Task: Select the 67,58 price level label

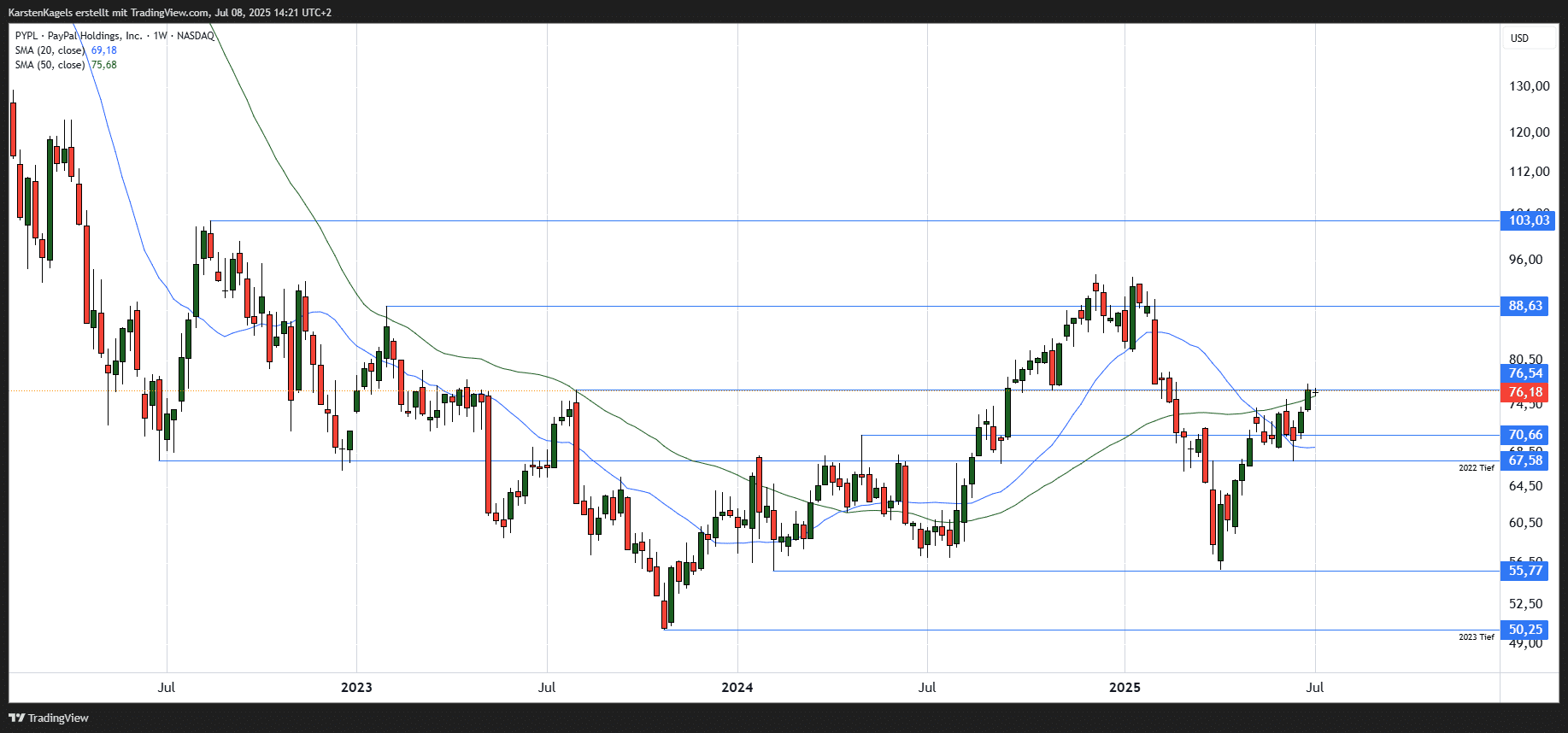Action: [1525, 460]
